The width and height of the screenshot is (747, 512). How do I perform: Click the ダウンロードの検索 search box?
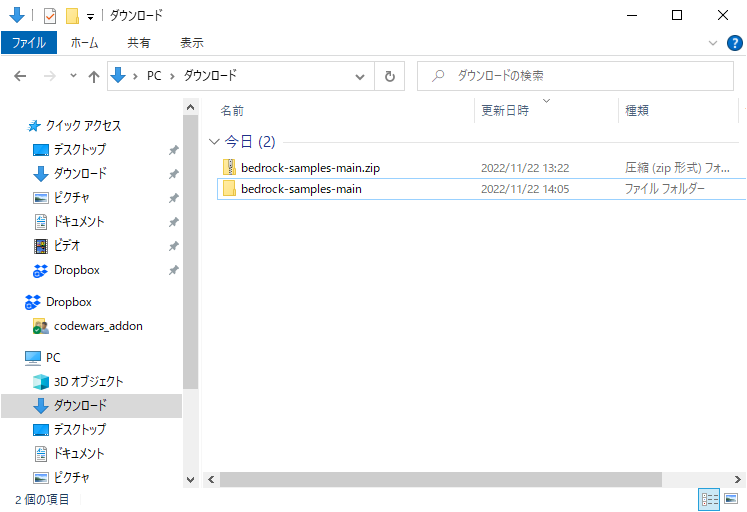pos(575,76)
